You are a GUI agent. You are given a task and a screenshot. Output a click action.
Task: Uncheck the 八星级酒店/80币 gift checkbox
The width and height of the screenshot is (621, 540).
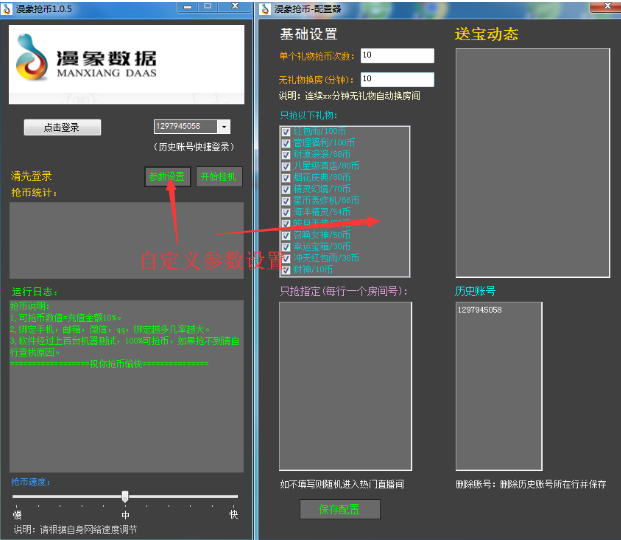(x=286, y=166)
